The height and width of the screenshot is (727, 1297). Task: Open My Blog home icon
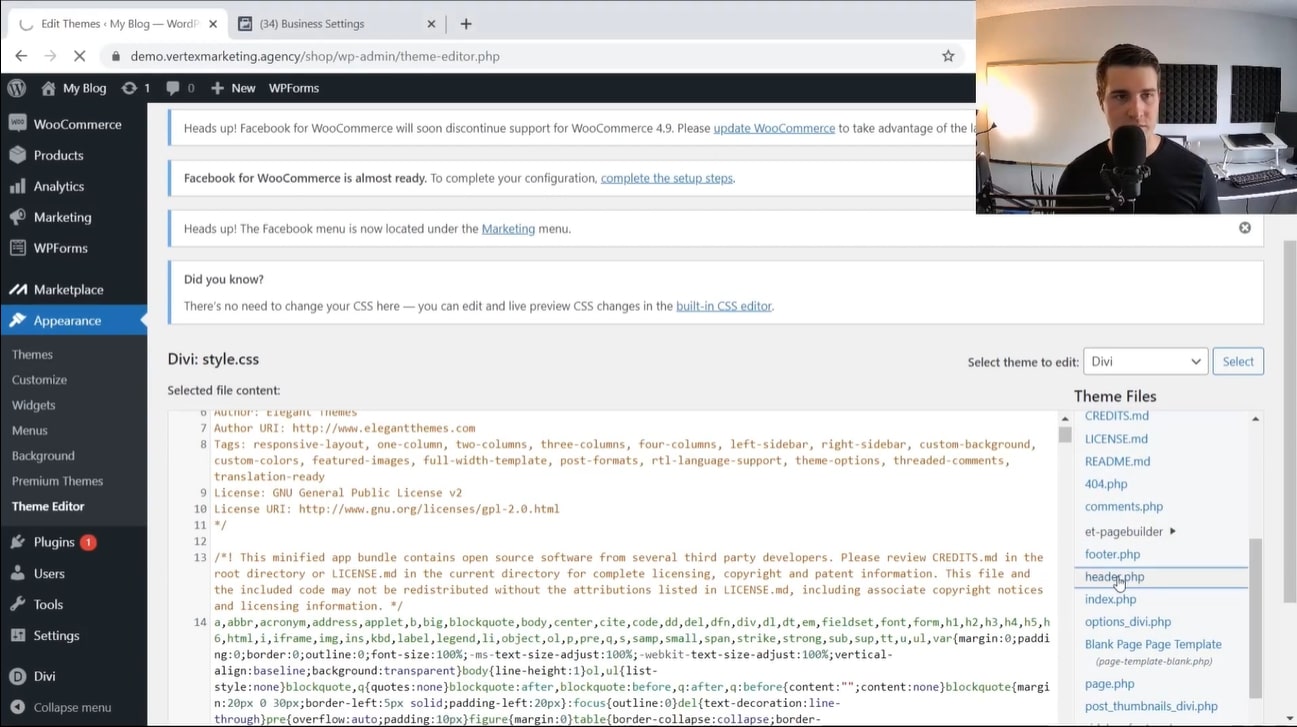[x=48, y=88]
